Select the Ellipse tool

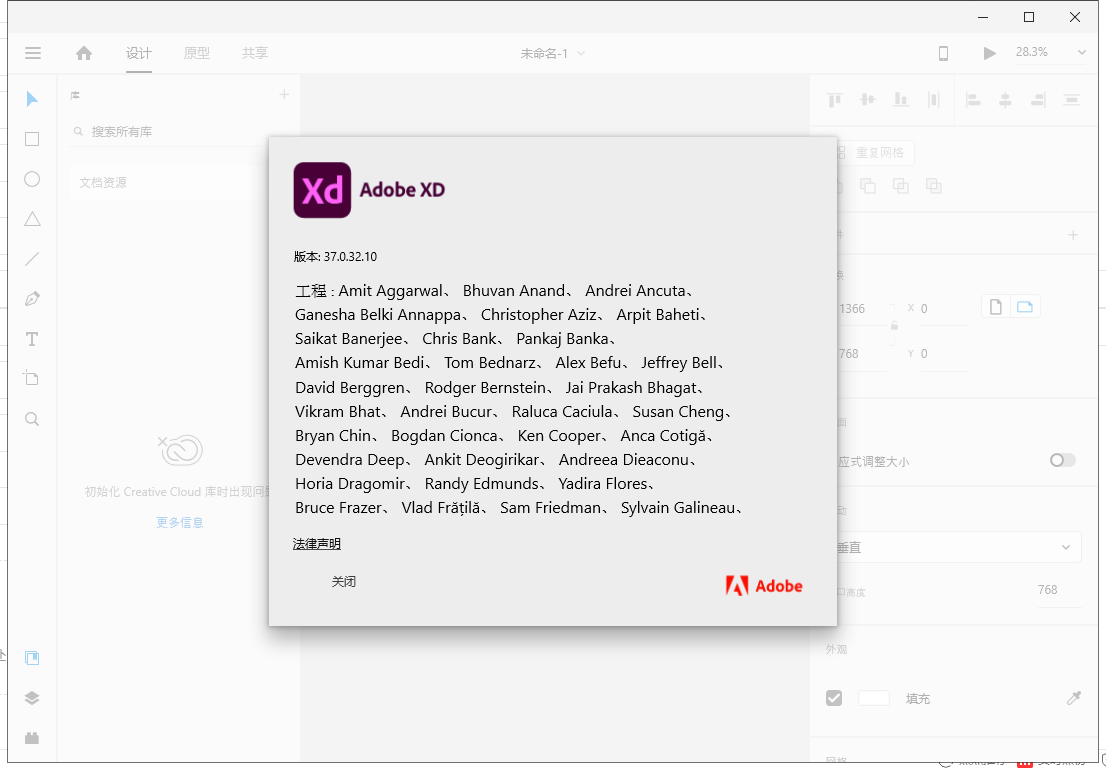coord(32,179)
